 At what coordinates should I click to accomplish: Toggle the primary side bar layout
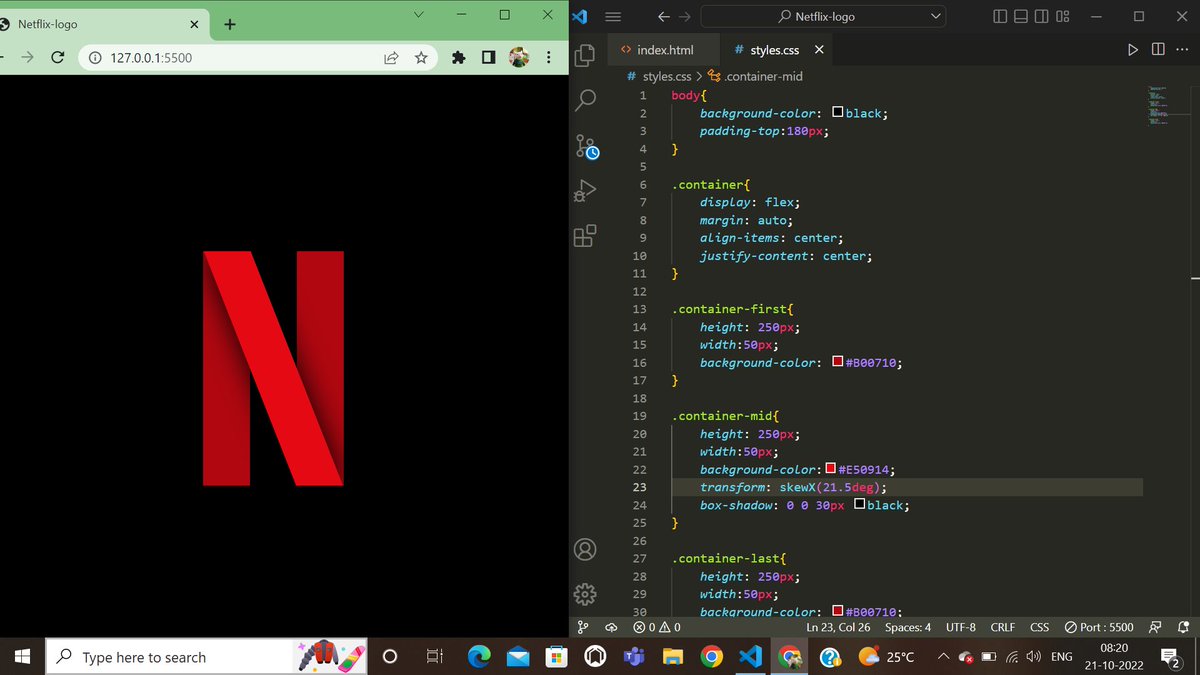[1001, 16]
